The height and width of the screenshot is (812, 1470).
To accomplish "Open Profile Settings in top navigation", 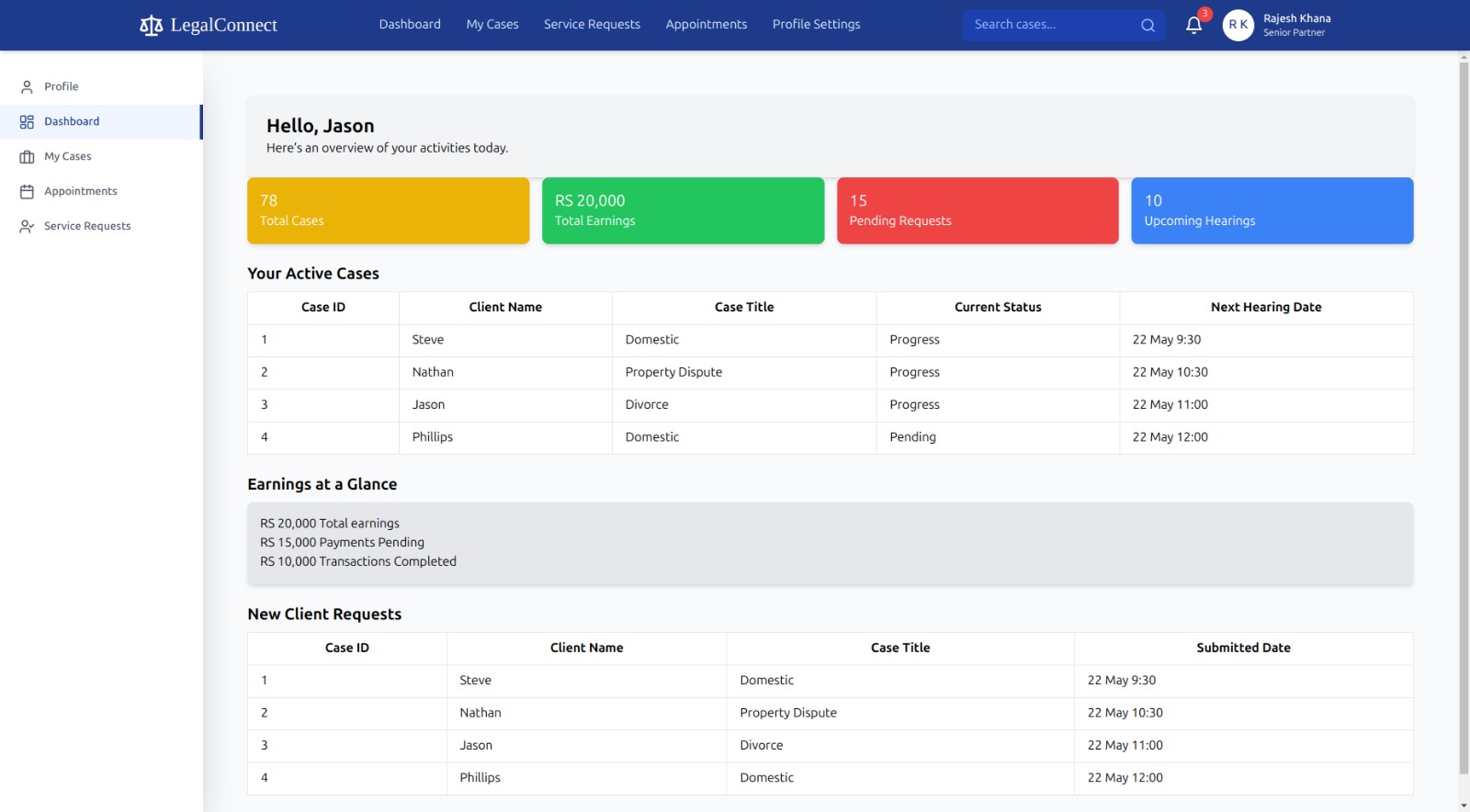I will [817, 24].
